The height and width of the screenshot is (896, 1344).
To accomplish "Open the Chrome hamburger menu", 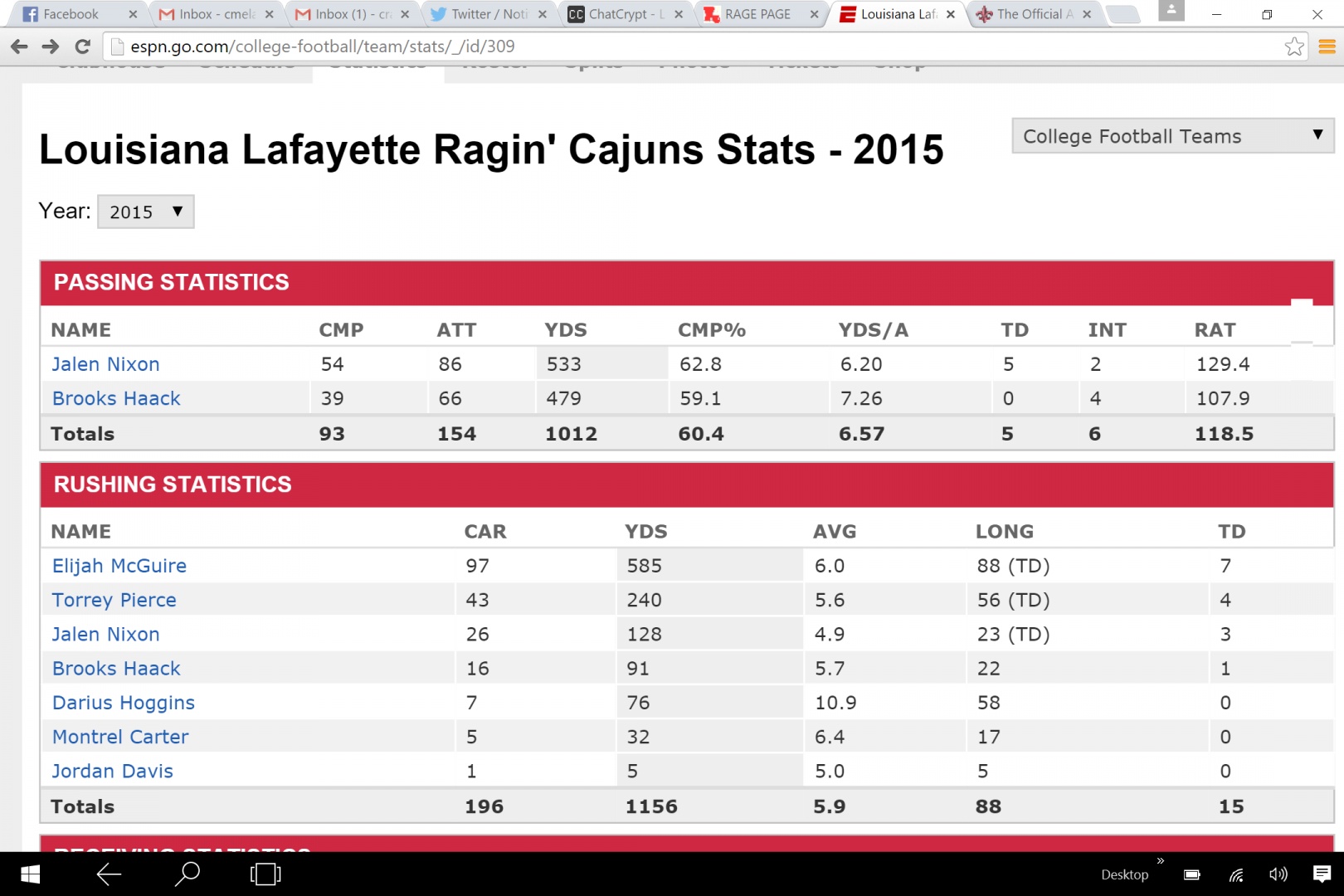I will (1327, 46).
